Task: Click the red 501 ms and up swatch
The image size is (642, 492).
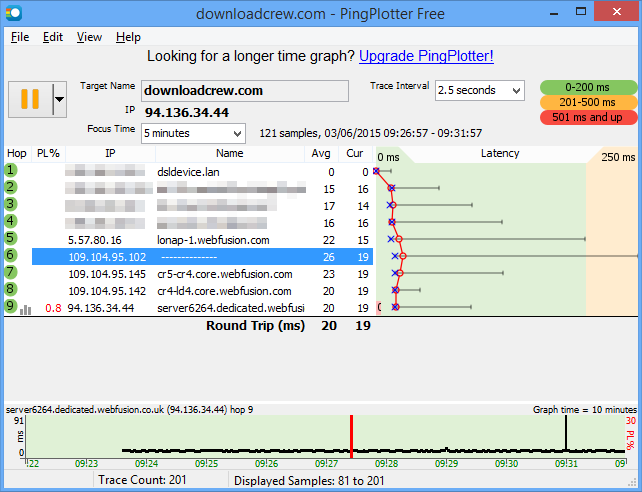Action: click(x=588, y=117)
